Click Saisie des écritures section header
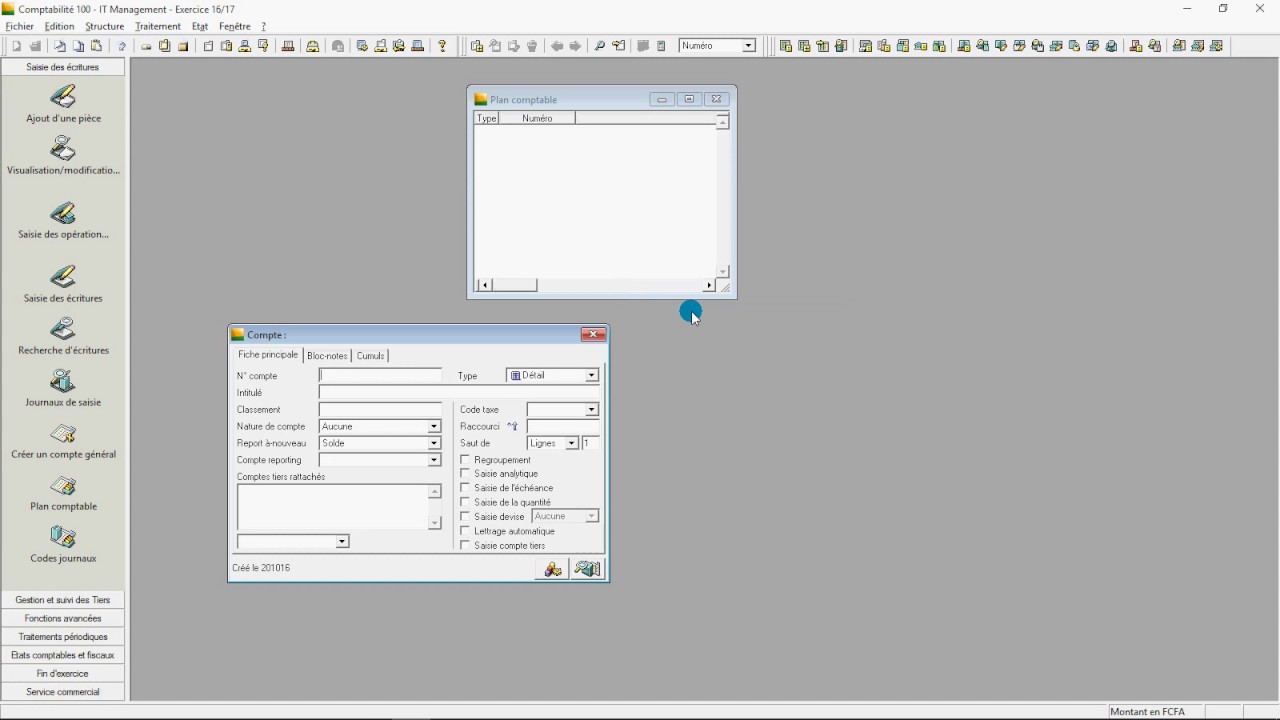 (x=63, y=67)
